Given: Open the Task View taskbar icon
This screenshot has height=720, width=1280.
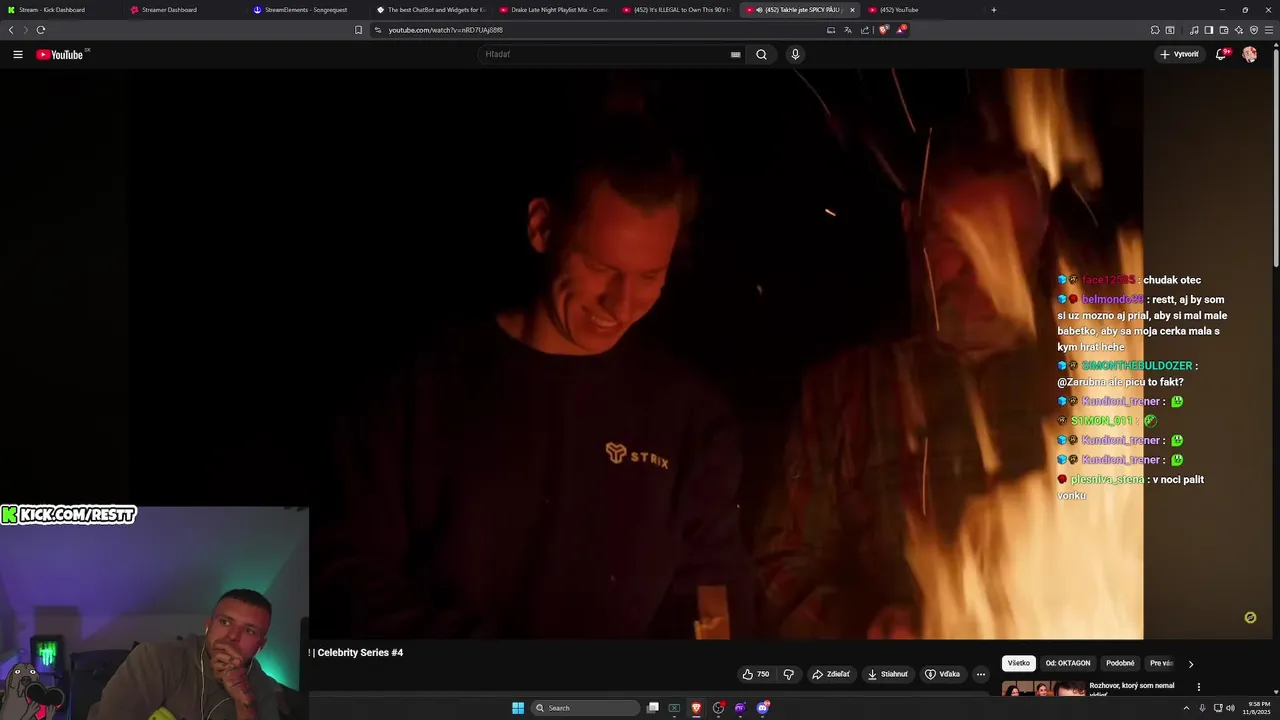Looking at the screenshot, I should [653, 708].
